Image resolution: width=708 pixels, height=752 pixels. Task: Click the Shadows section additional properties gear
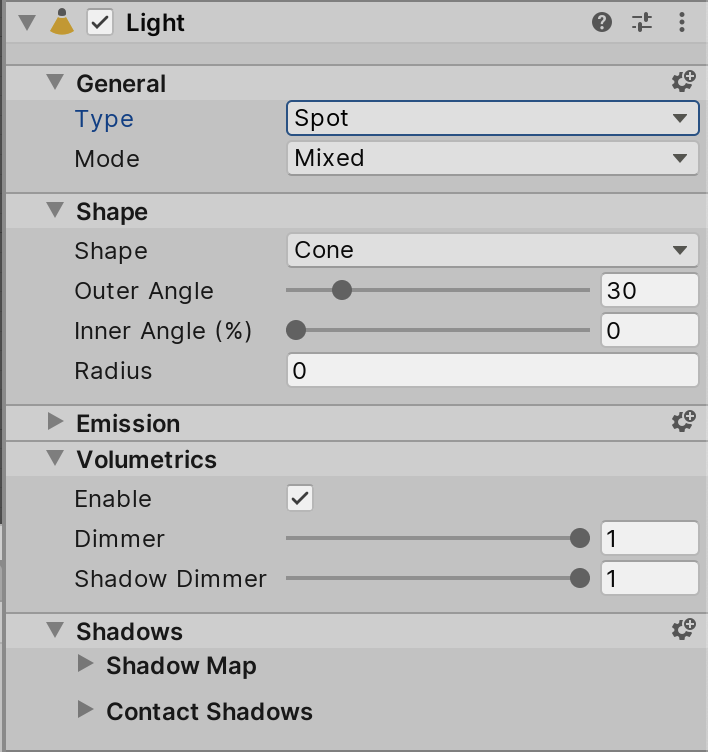683,631
